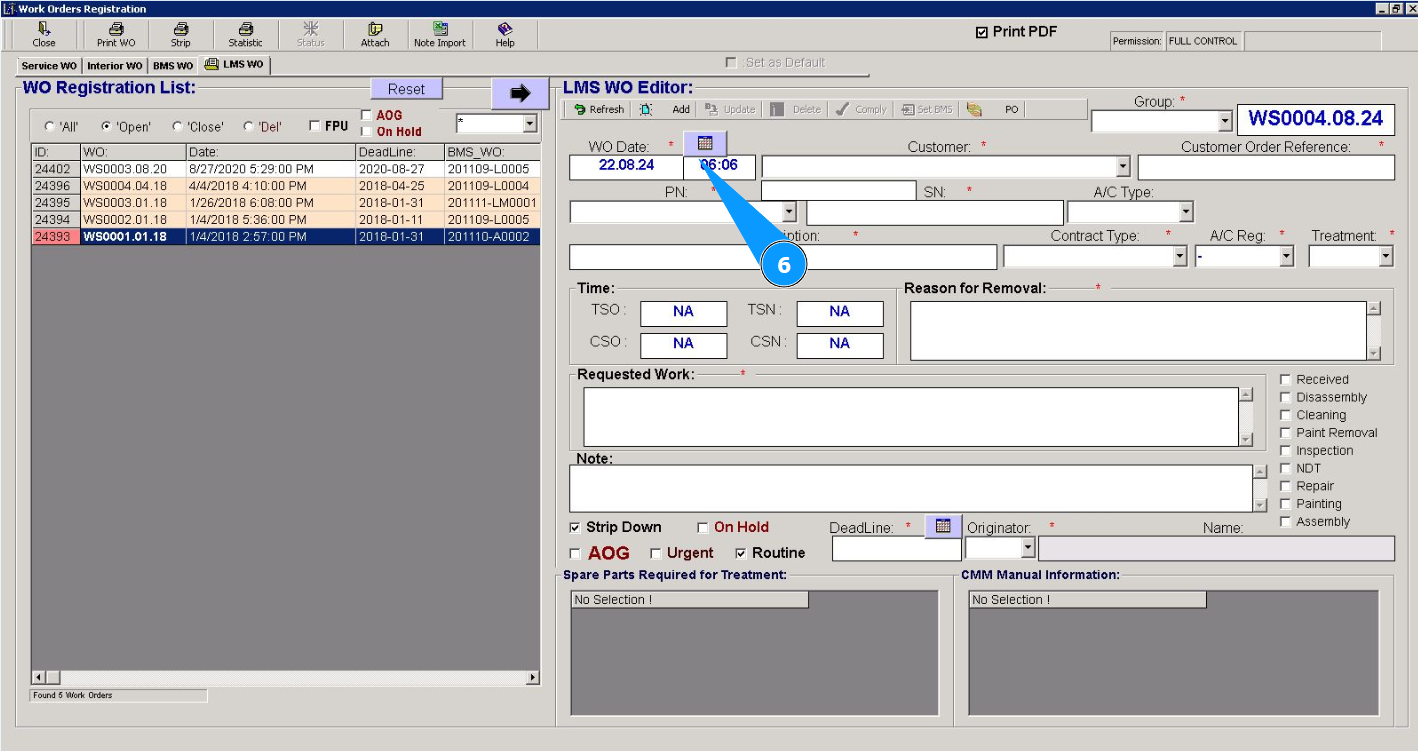1418x751 pixels.
Task: Open the Help toolbar icon
Action: [x=505, y=35]
